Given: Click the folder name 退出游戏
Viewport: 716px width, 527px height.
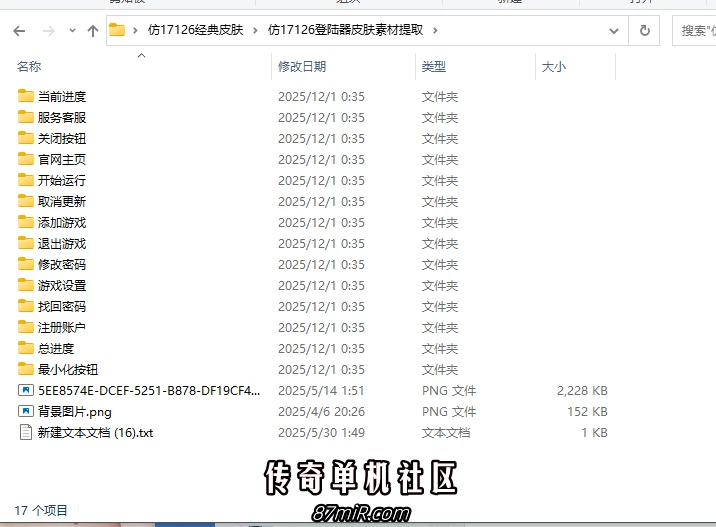Looking at the screenshot, I should point(62,243).
